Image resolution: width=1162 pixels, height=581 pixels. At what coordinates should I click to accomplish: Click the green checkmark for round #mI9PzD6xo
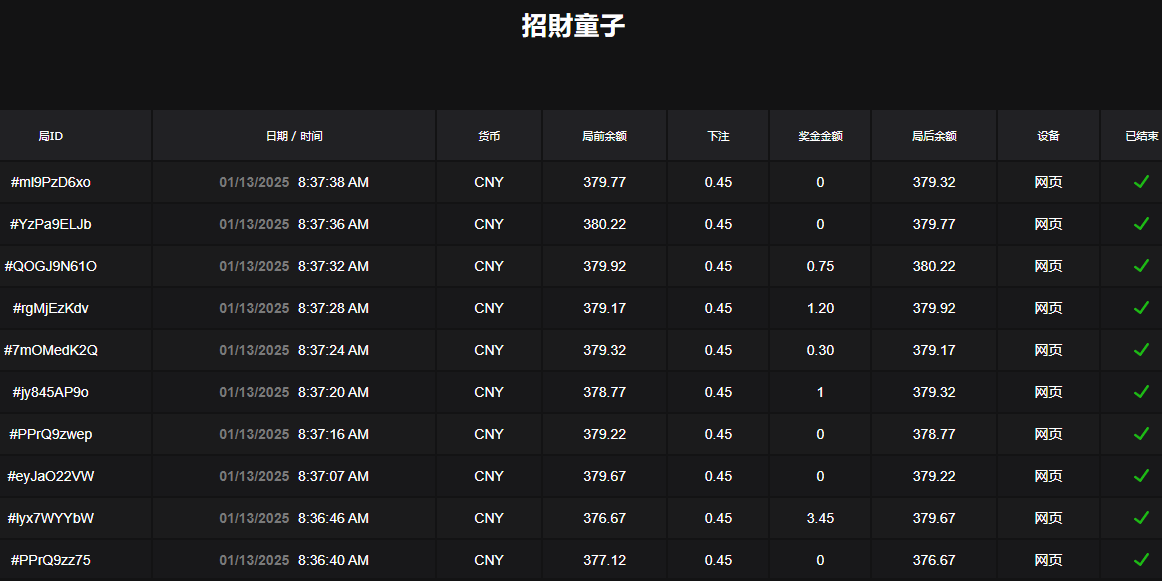click(1139, 182)
